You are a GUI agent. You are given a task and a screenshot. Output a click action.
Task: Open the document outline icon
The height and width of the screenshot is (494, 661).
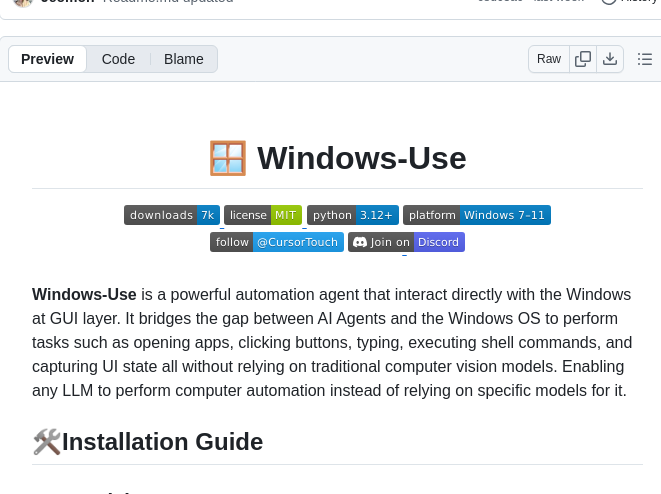645,59
